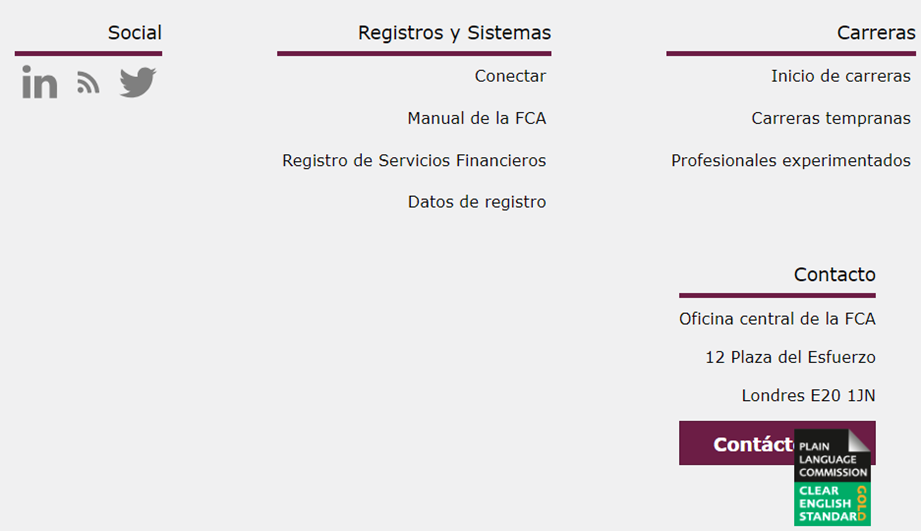The height and width of the screenshot is (531, 921).
Task: Click the Plain Language Commission black logo
Action: pos(832,456)
